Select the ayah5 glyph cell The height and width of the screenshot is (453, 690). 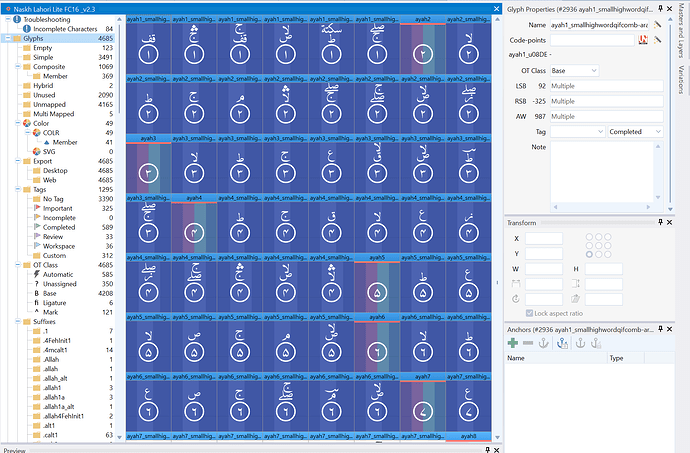coord(377,283)
